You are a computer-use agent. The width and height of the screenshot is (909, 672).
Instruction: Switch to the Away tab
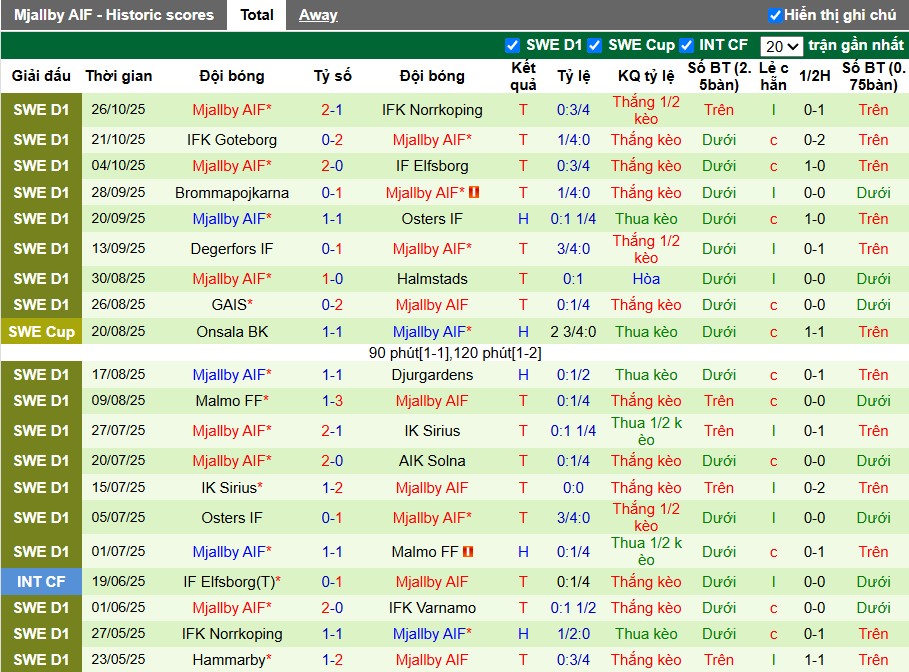(318, 15)
